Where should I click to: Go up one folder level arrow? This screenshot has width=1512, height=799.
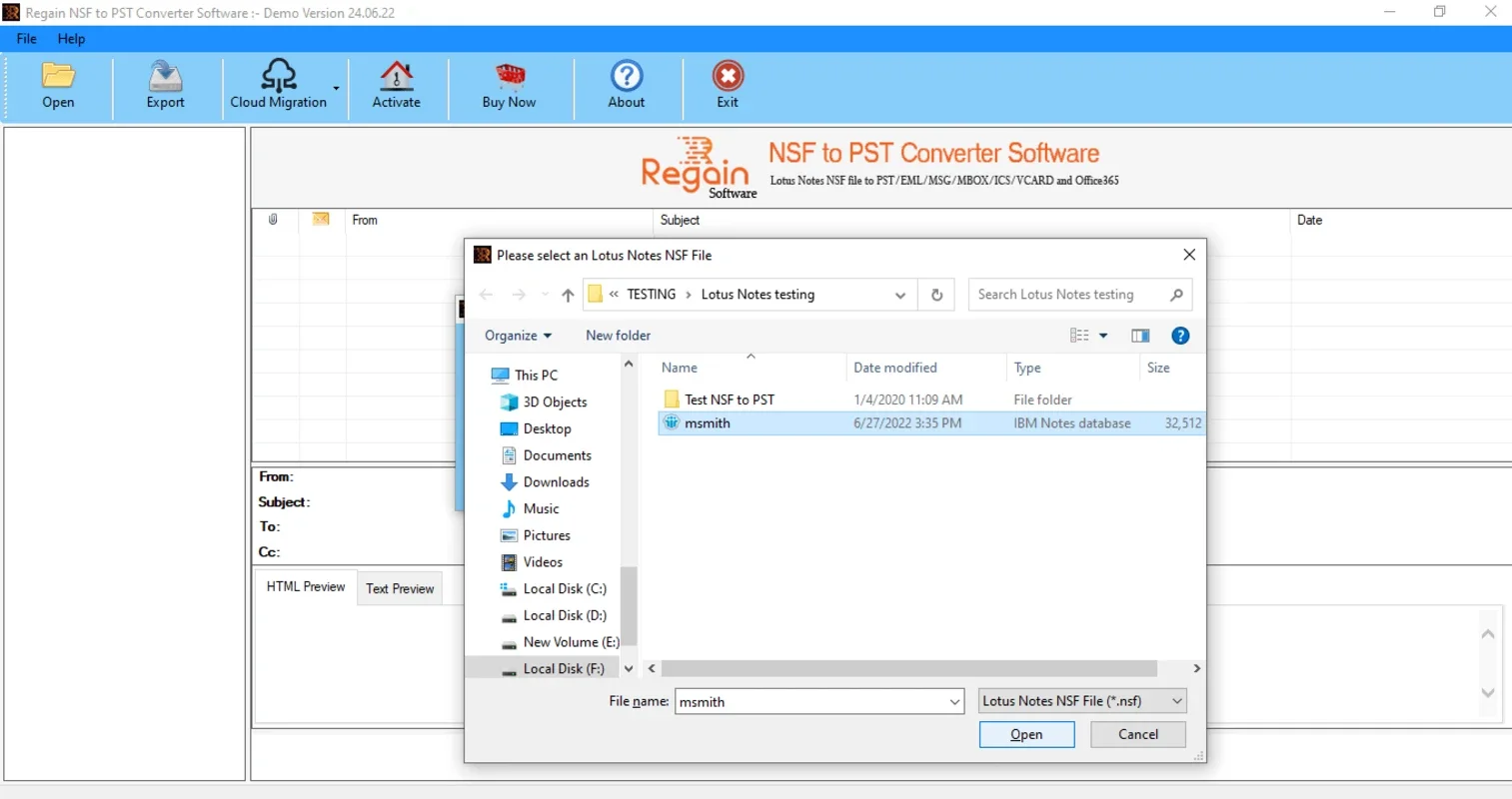click(x=568, y=295)
